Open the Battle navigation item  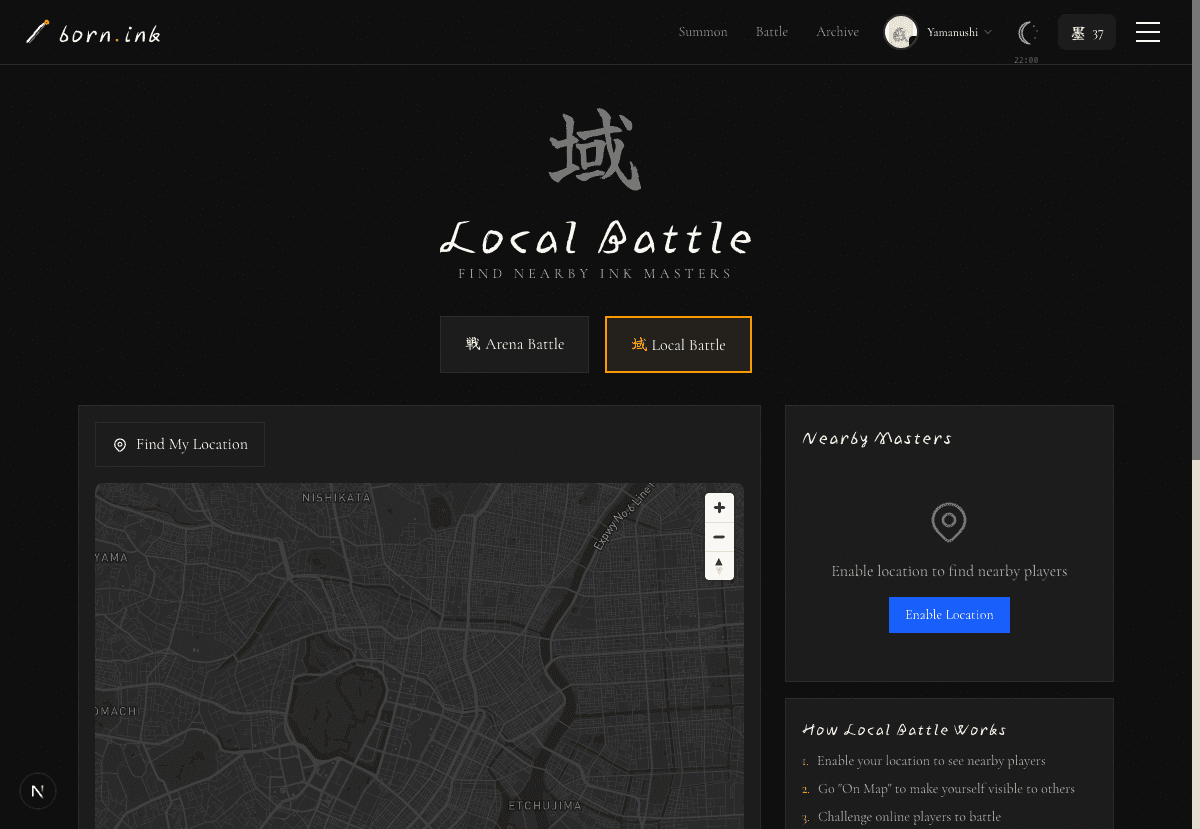[x=772, y=32]
